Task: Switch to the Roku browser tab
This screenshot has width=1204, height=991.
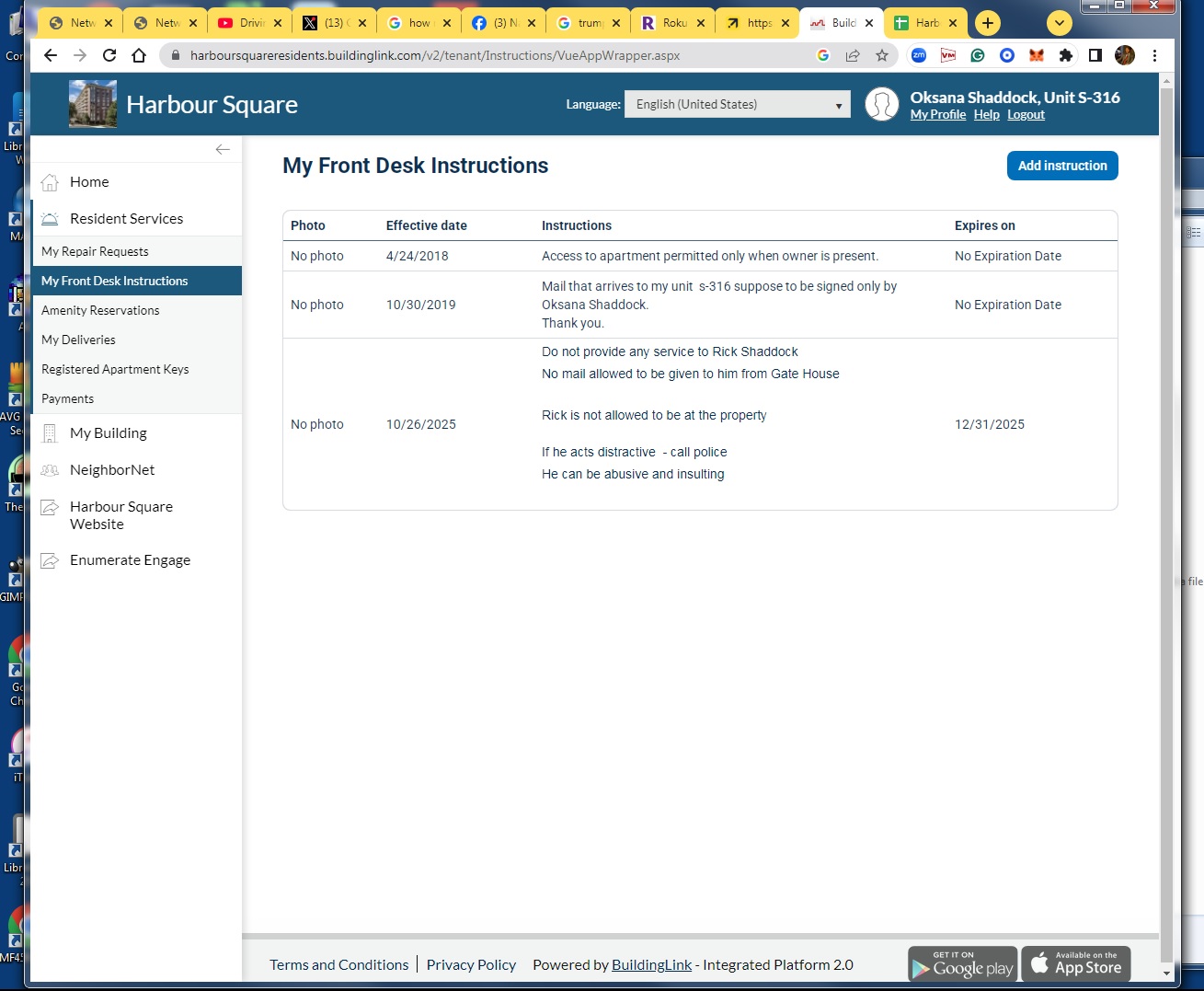Action: (671, 23)
